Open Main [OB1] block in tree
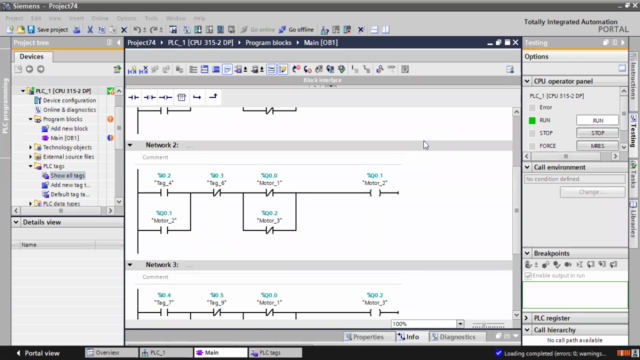Viewport: 640px width, 360px height. tap(64, 138)
